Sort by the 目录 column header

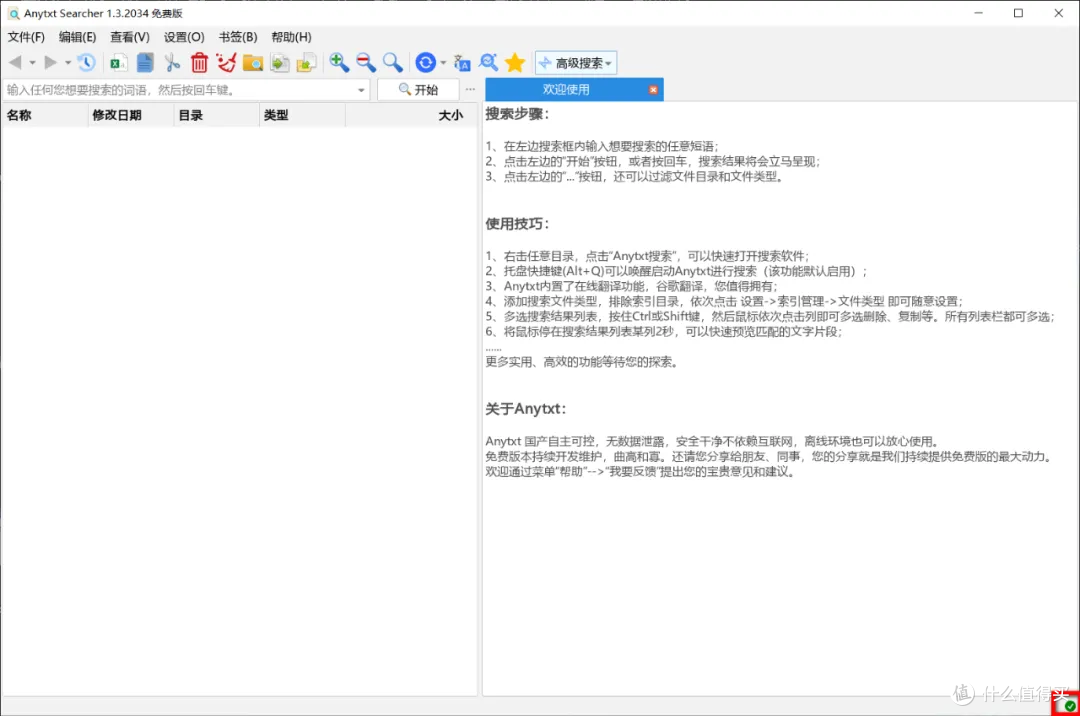tap(216, 115)
